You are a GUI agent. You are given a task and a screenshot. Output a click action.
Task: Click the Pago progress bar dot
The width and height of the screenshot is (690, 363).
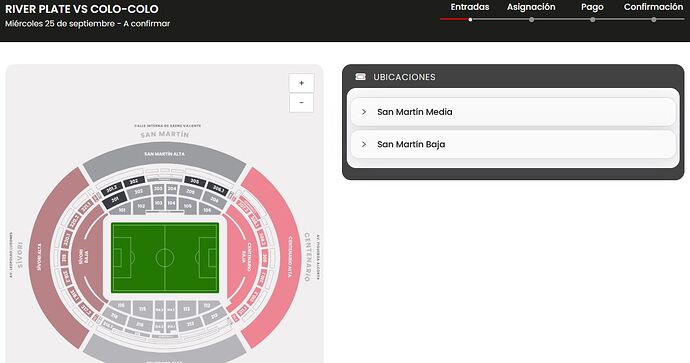pos(593,19)
